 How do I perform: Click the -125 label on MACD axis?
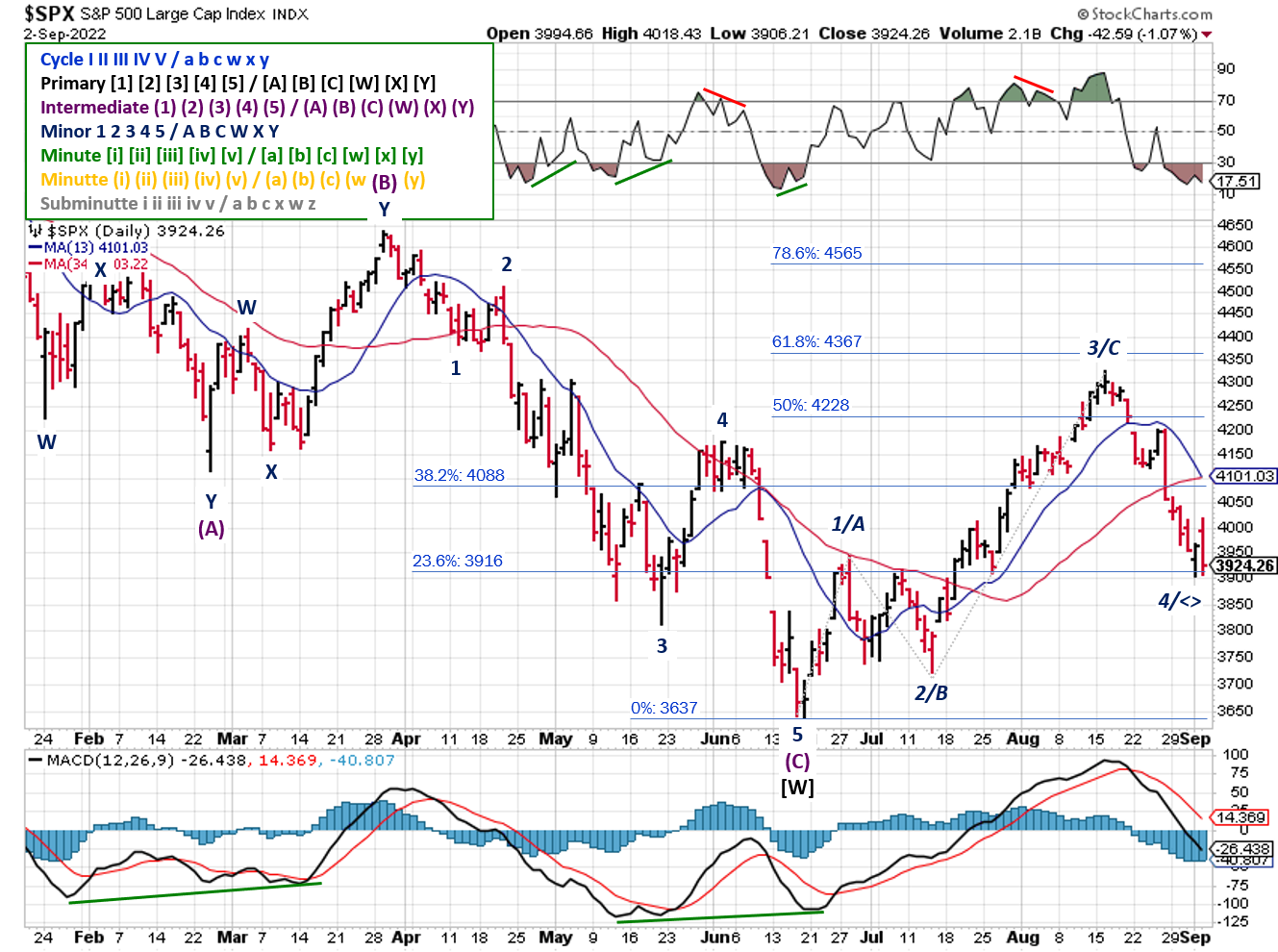point(1234,921)
